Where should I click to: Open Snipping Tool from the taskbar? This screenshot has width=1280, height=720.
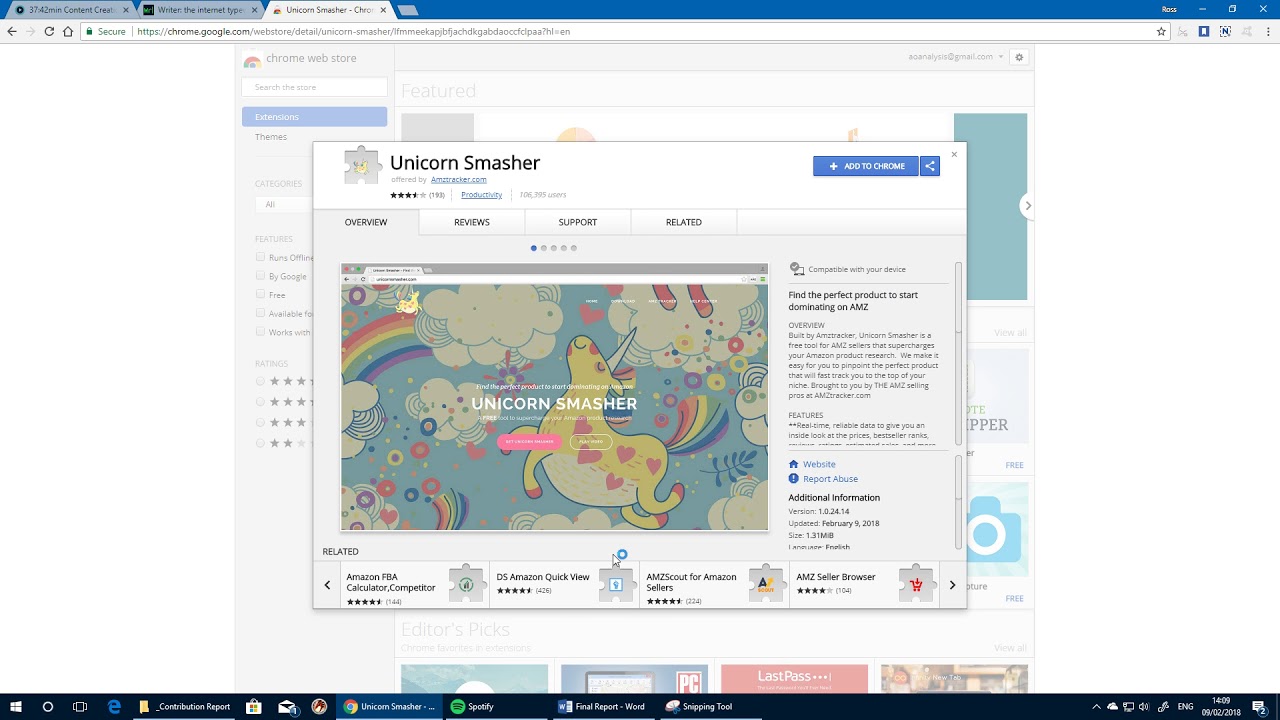click(x=699, y=706)
